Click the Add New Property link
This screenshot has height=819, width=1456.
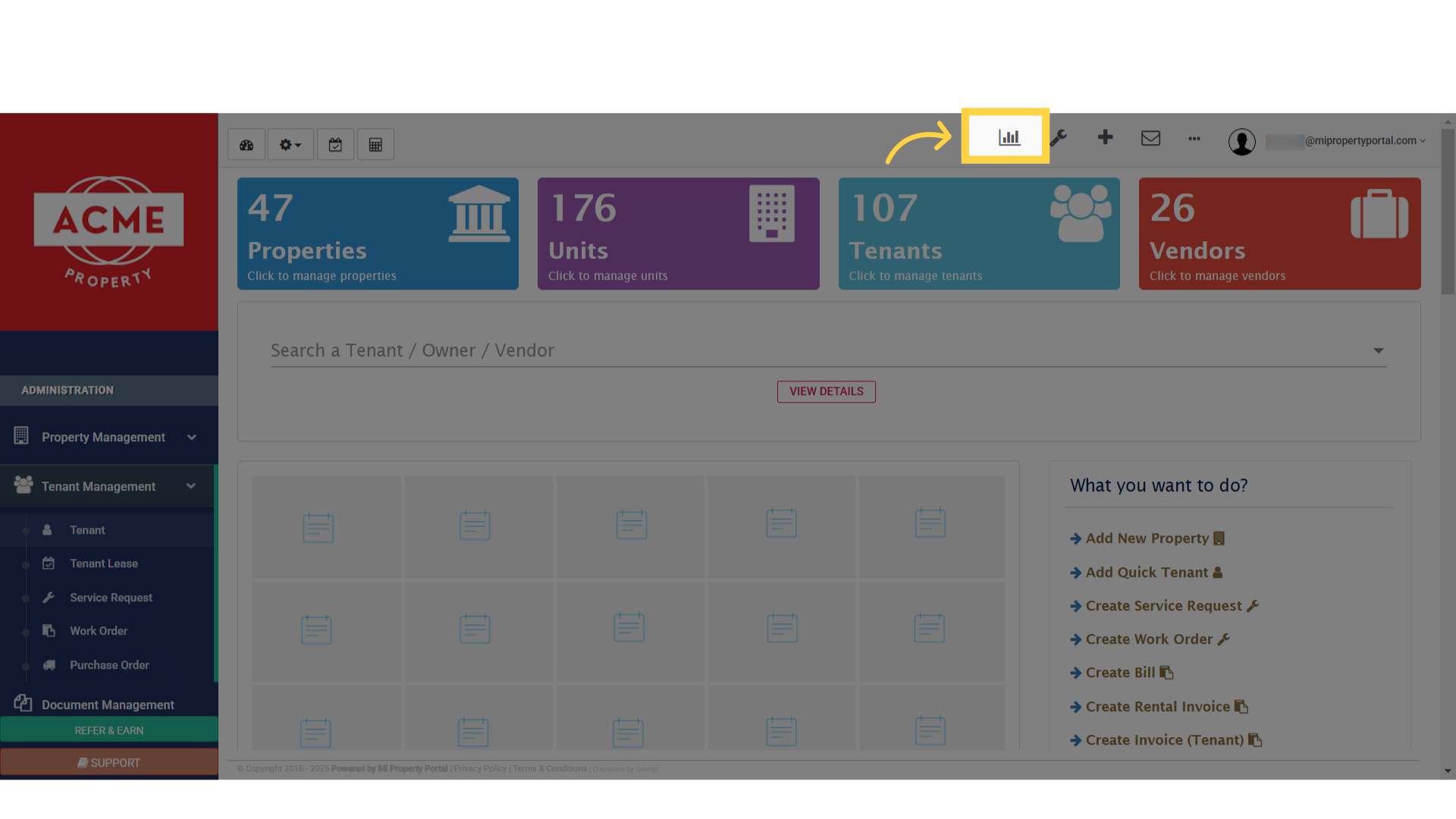[1147, 538]
